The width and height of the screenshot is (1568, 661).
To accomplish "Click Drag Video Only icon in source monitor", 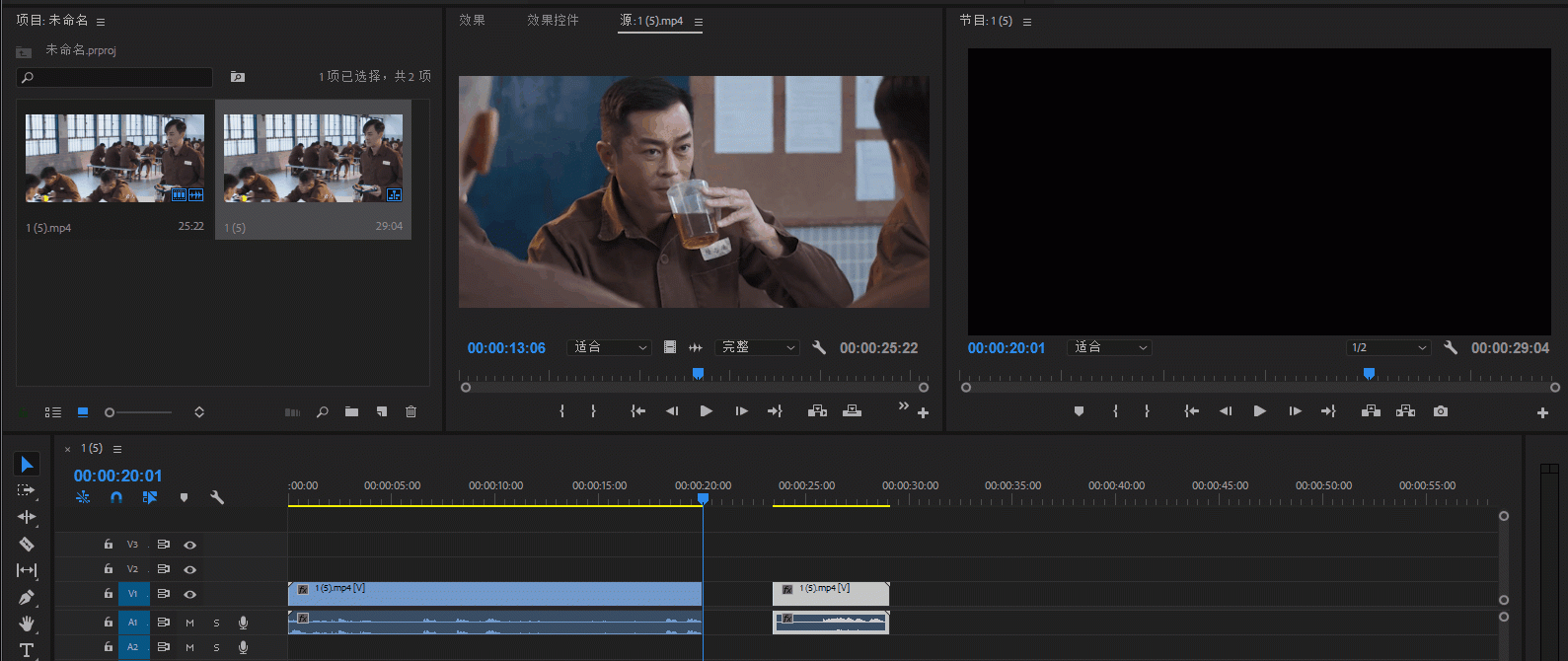I will click(x=670, y=347).
